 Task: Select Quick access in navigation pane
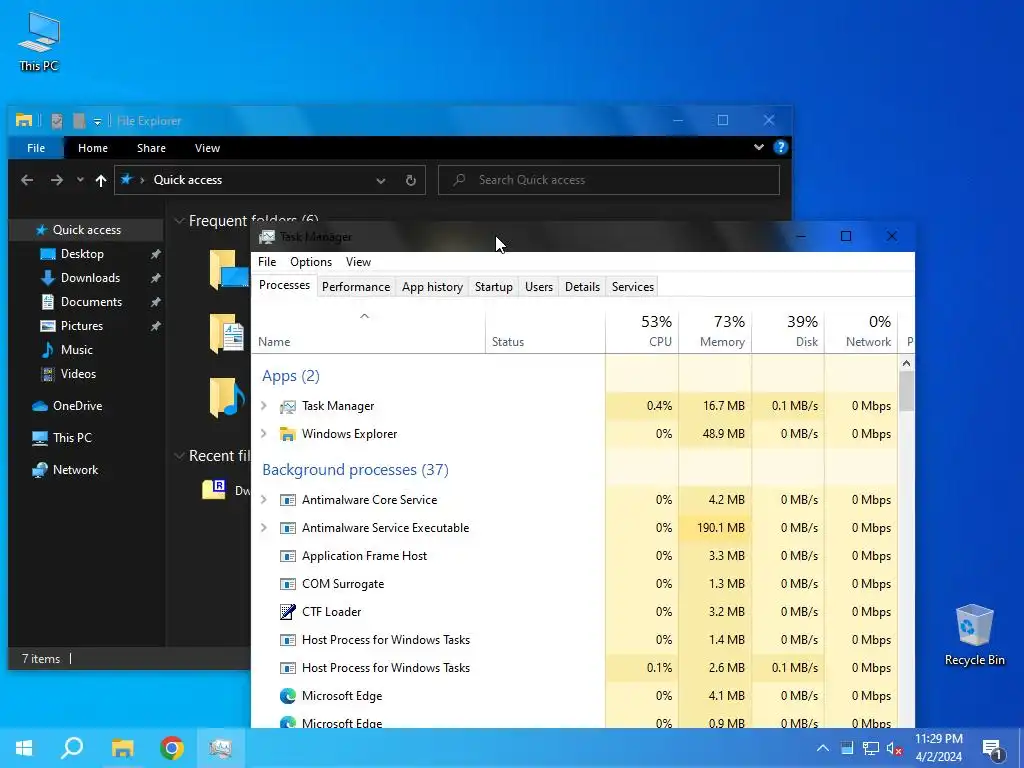(x=86, y=230)
